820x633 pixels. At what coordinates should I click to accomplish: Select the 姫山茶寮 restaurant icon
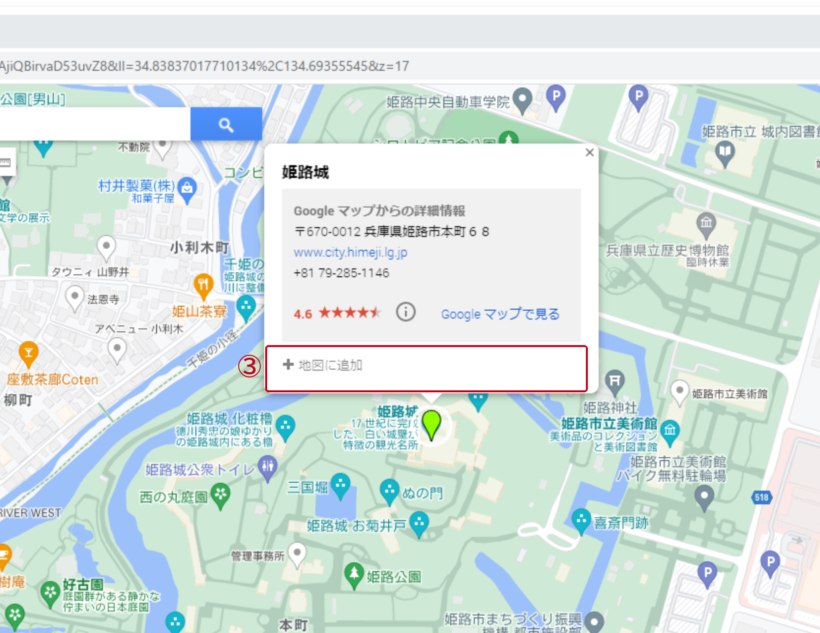coord(203,287)
